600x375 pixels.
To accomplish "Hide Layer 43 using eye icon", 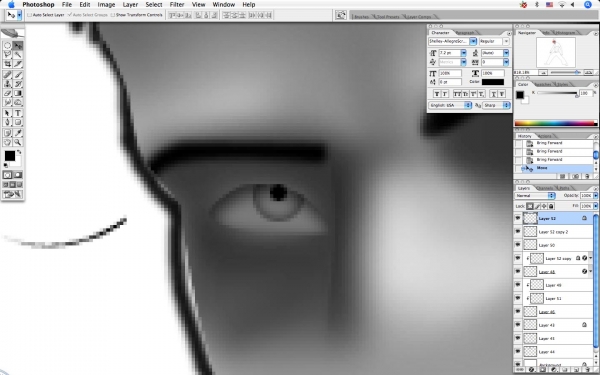I will tap(518, 325).
